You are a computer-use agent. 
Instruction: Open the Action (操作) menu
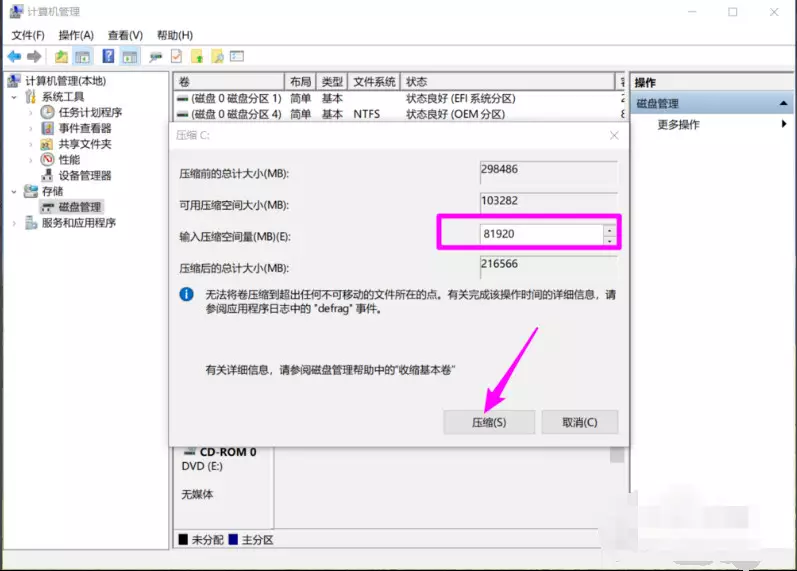click(x=76, y=35)
